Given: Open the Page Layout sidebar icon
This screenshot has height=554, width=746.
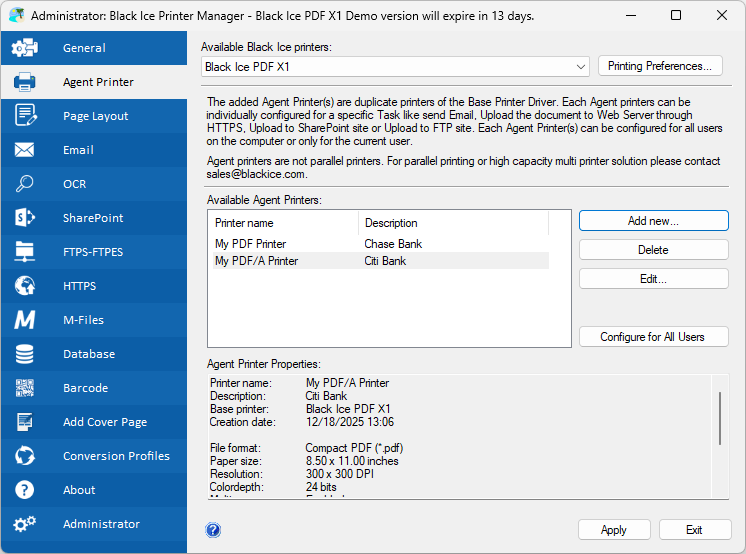Looking at the screenshot, I should [25, 116].
